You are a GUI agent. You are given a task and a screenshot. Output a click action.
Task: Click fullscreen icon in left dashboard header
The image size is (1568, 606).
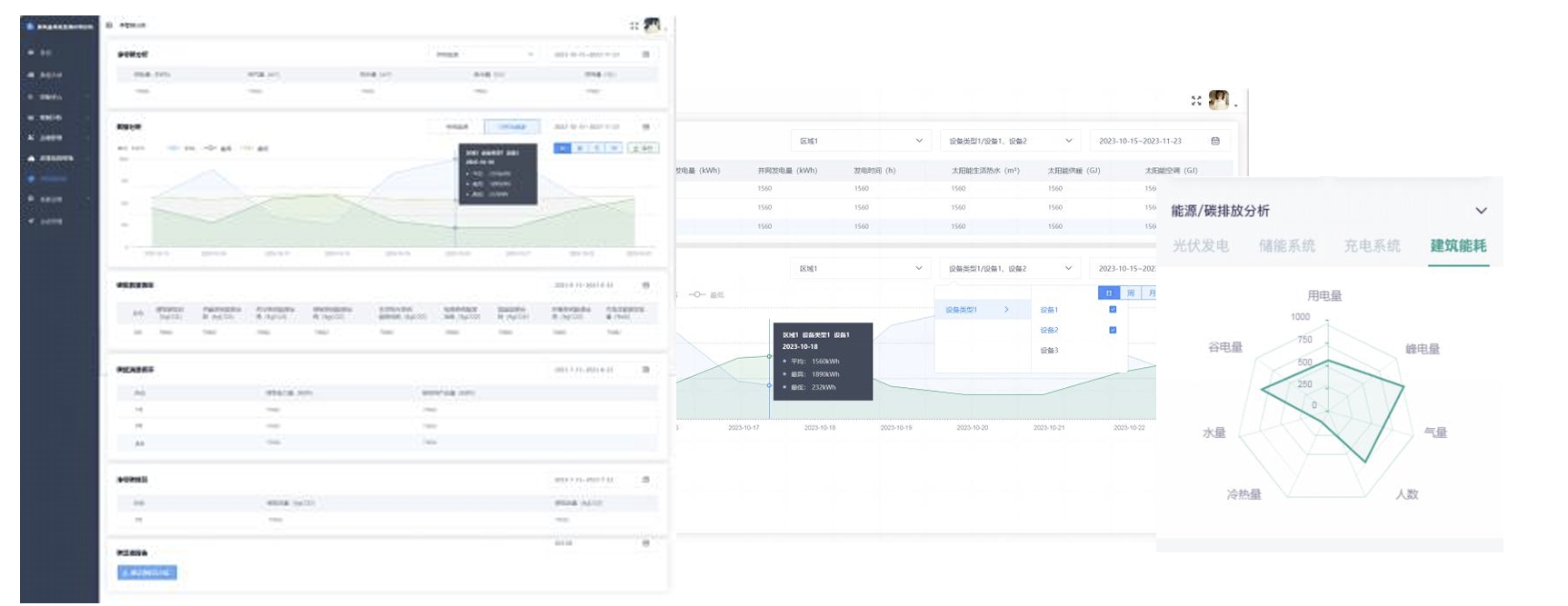[634, 25]
